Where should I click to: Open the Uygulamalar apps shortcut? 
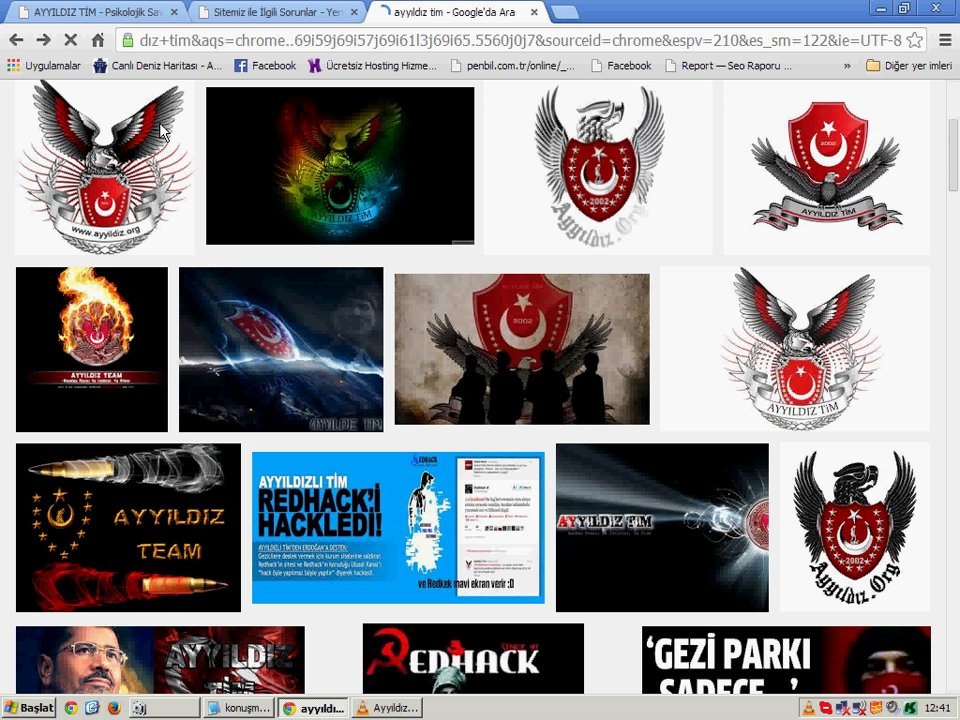[44, 66]
